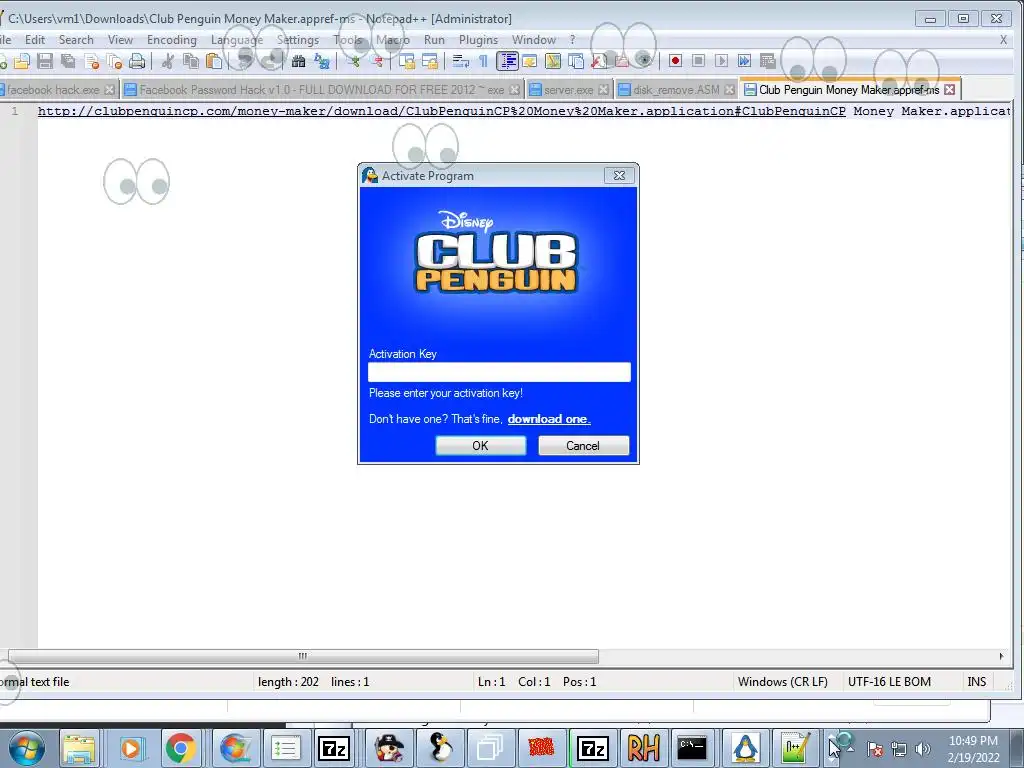Click the macro Playback icon
The width and height of the screenshot is (1024, 768).
(721, 61)
